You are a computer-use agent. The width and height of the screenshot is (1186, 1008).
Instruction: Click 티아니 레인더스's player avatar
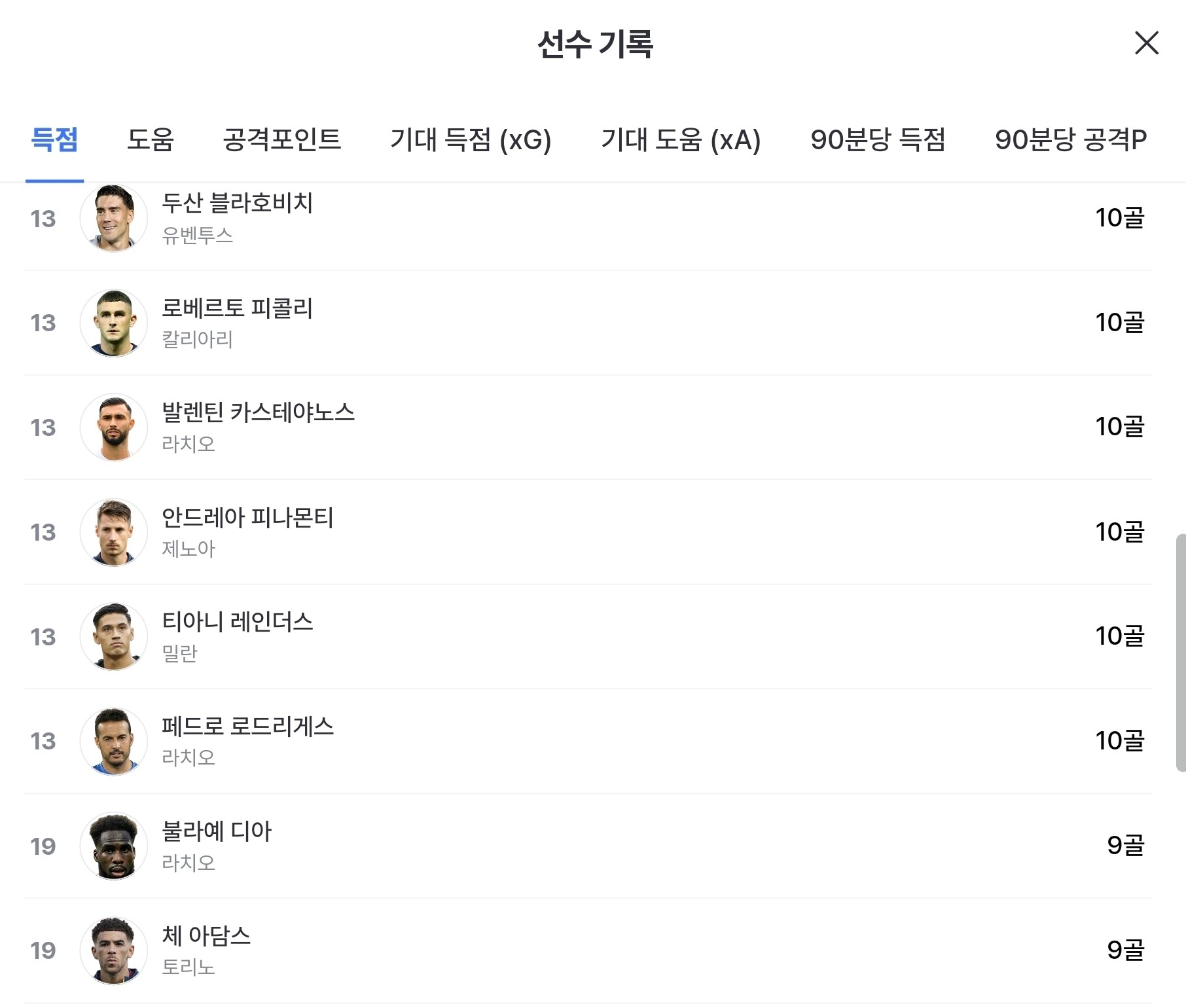pos(113,637)
